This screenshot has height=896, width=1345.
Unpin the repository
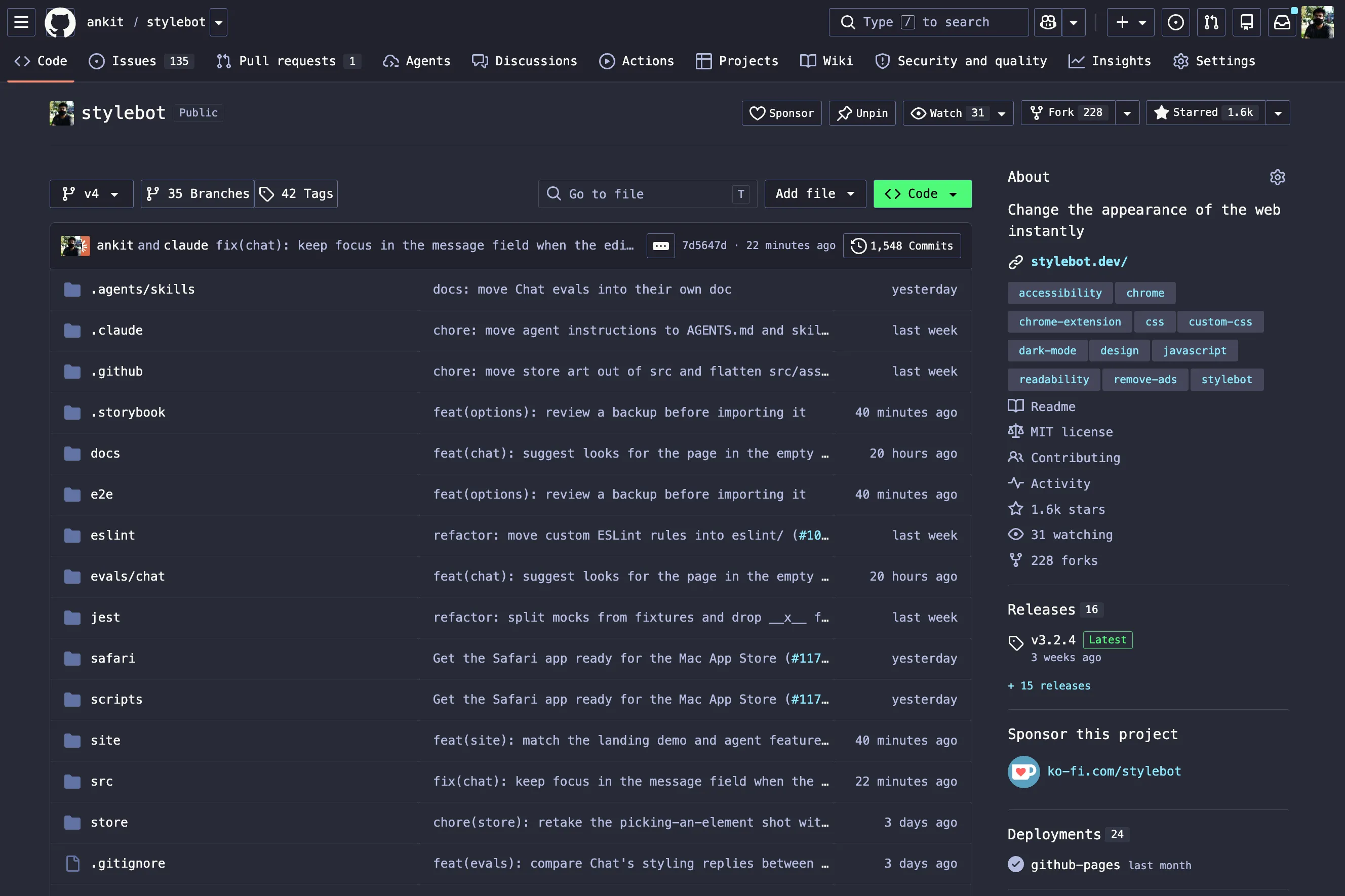coord(862,113)
